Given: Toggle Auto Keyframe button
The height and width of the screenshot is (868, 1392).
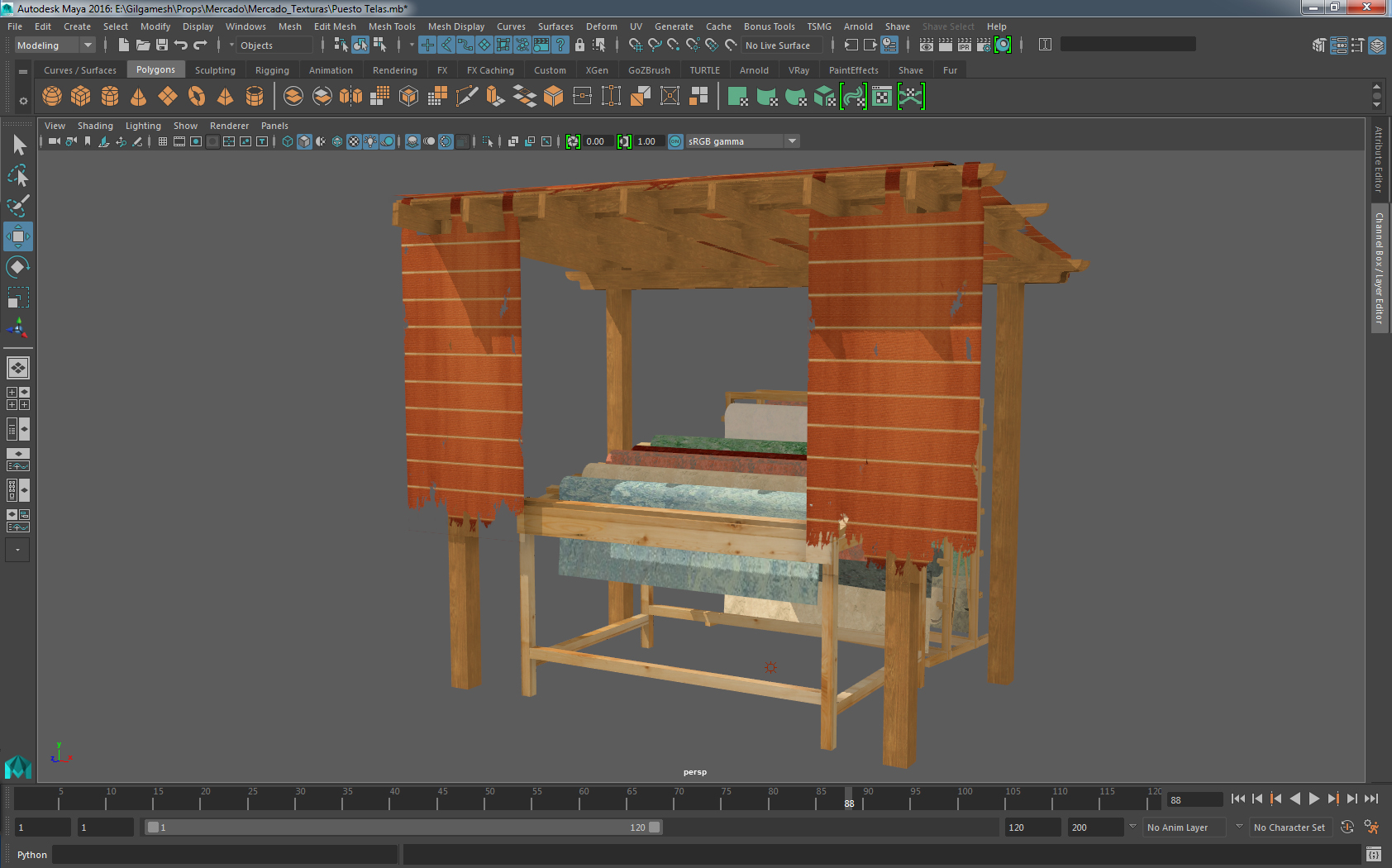Looking at the screenshot, I should coord(1347,827).
